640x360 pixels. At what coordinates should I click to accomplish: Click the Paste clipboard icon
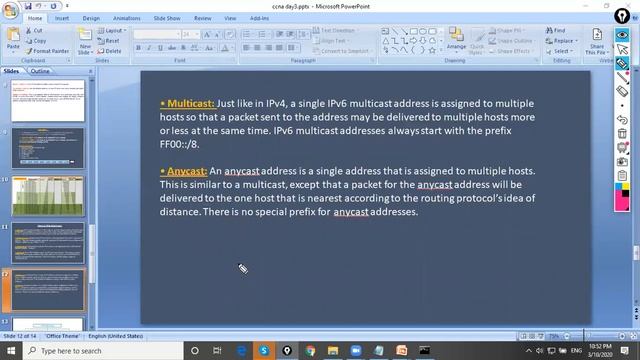[x=13, y=35]
